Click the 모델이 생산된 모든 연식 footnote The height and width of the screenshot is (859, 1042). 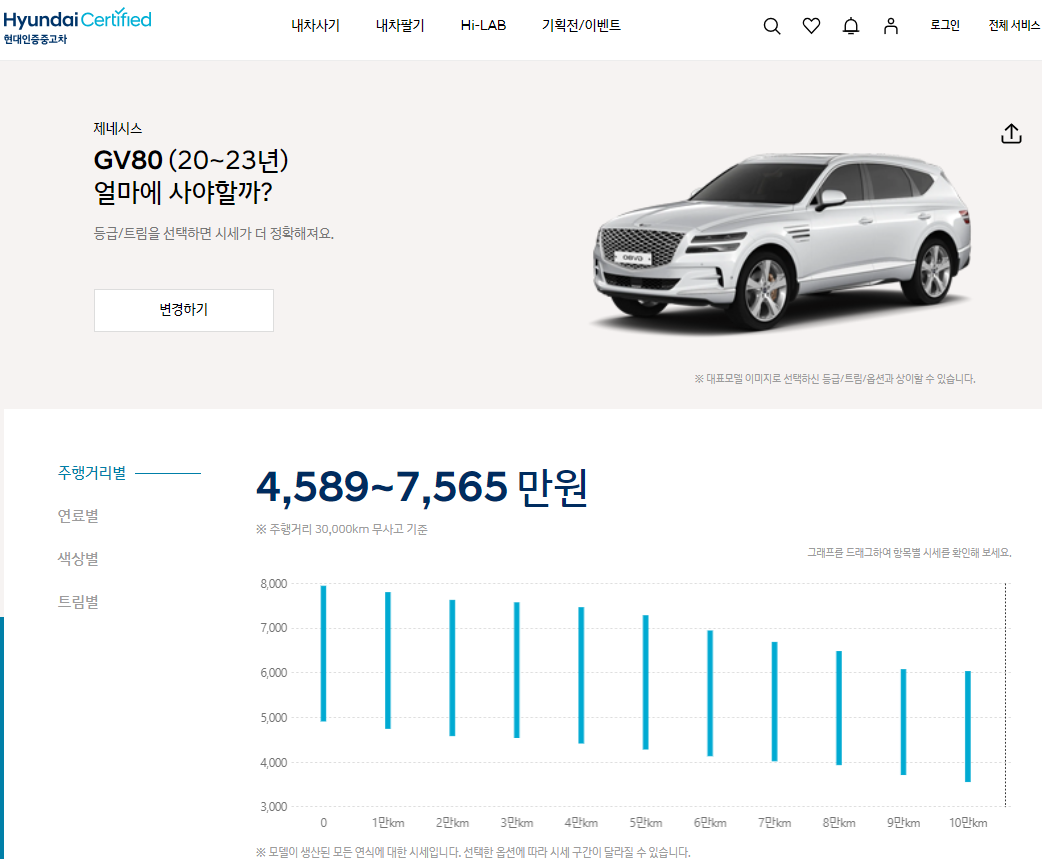(x=473, y=852)
